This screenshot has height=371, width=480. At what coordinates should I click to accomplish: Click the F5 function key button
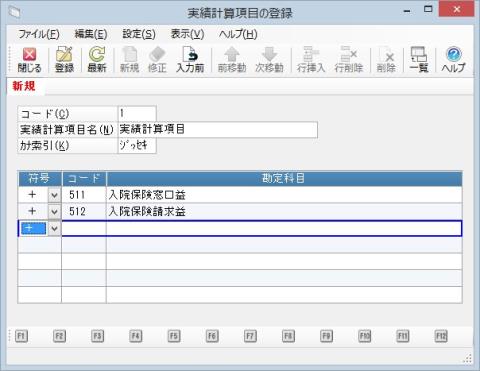click(x=174, y=336)
